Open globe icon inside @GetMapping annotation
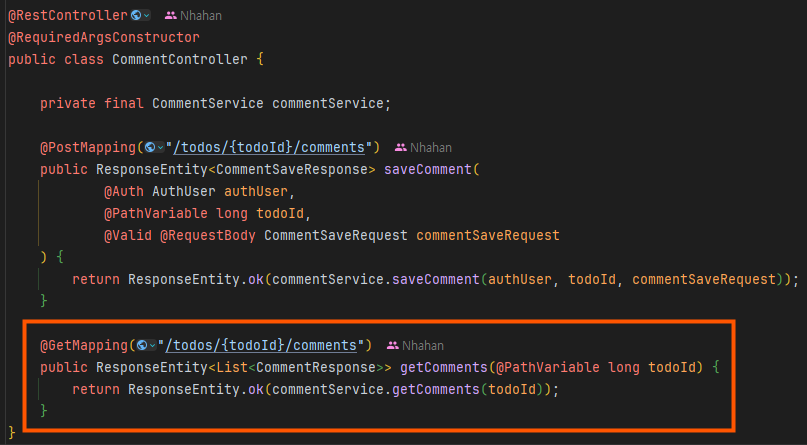 click(142, 345)
